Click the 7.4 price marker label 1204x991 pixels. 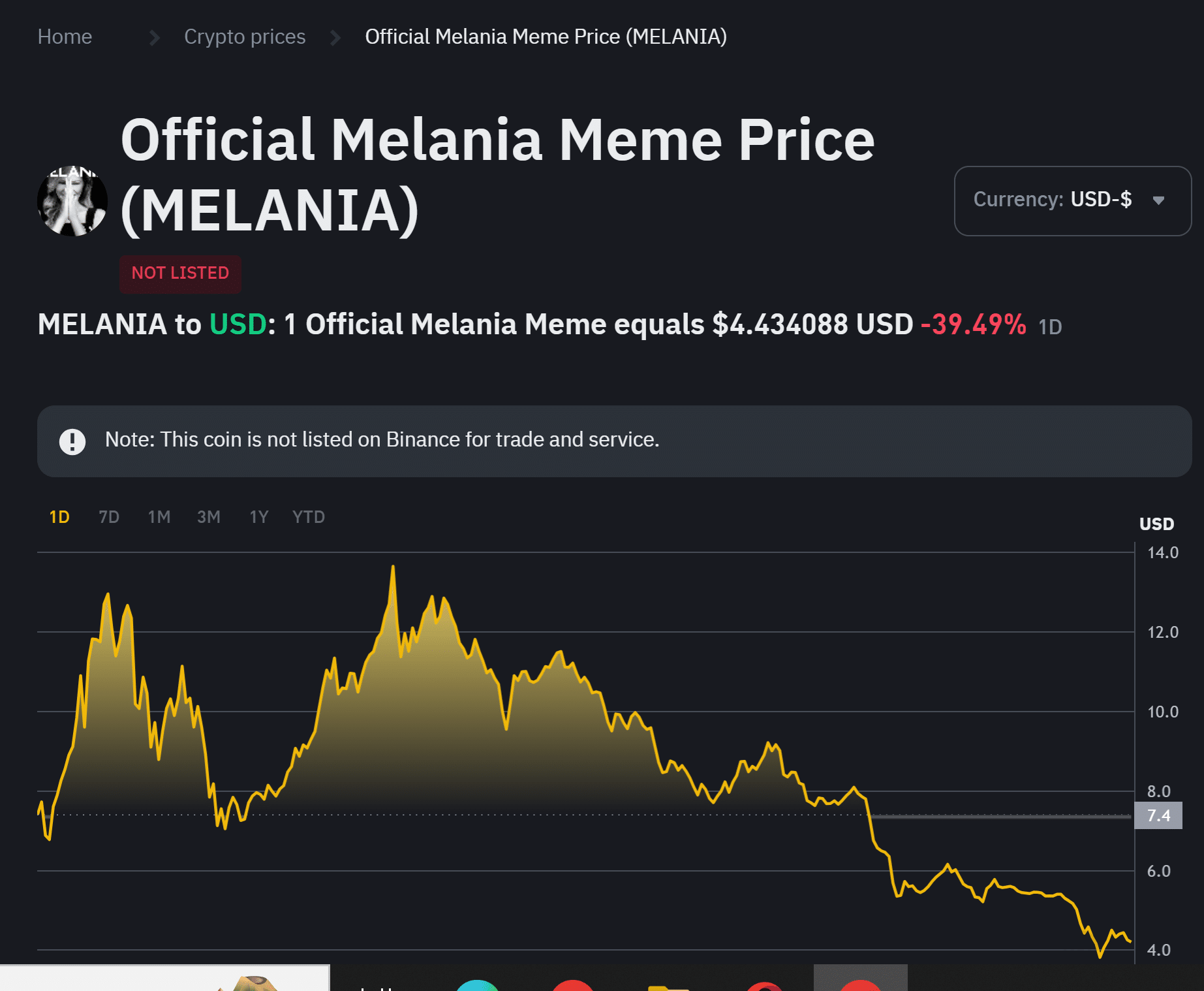pyautogui.click(x=1158, y=815)
